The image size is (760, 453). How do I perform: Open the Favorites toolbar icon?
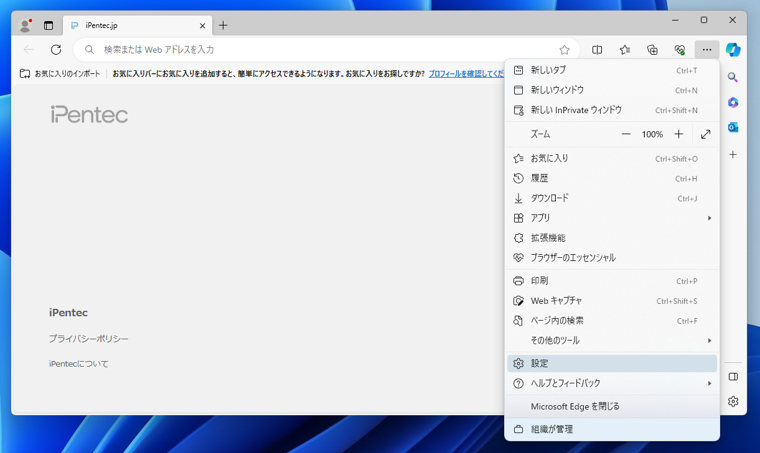coord(625,49)
